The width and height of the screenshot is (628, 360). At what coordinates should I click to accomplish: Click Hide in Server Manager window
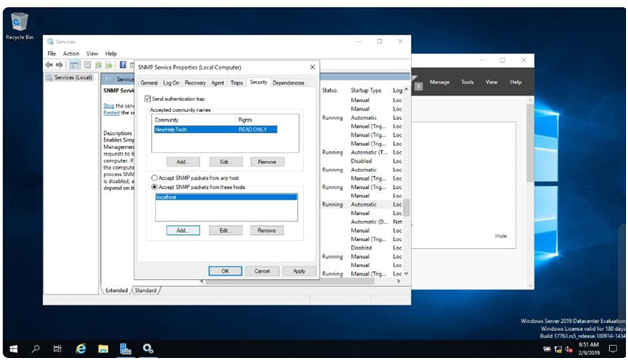[501, 236]
